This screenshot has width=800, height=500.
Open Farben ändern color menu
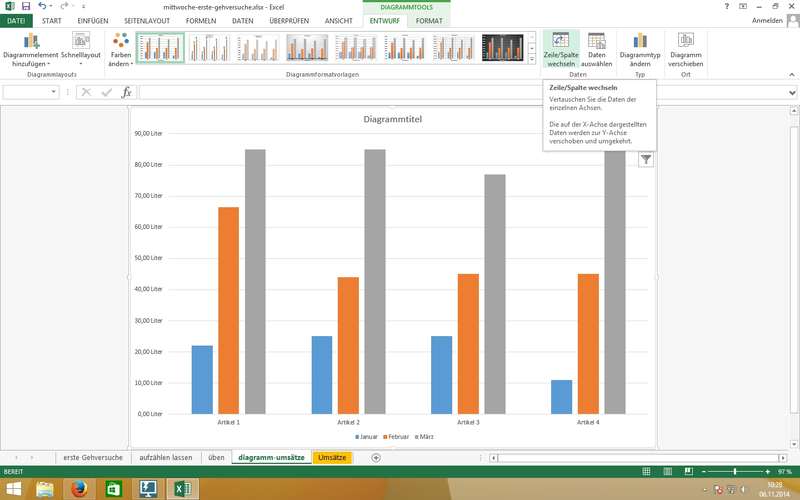tap(120, 48)
